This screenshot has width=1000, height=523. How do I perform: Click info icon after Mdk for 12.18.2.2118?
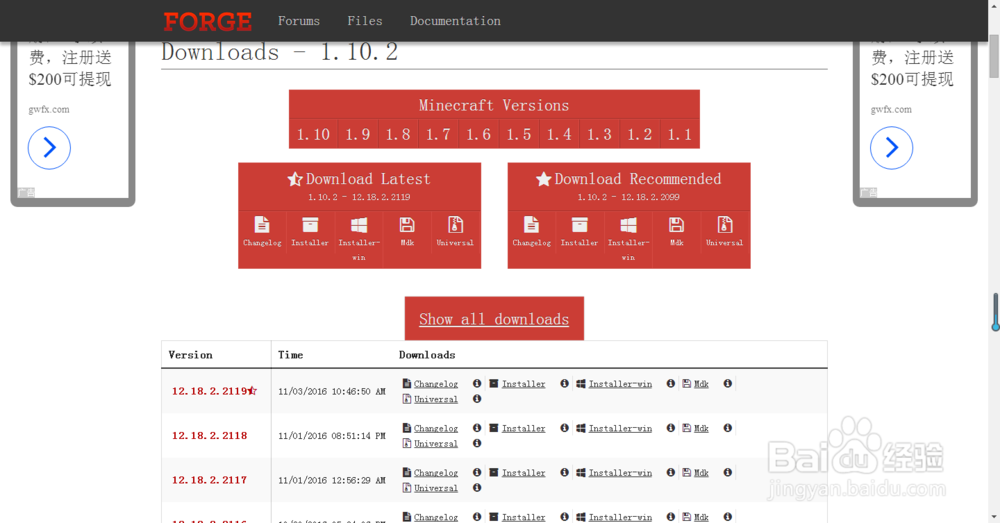click(728, 428)
